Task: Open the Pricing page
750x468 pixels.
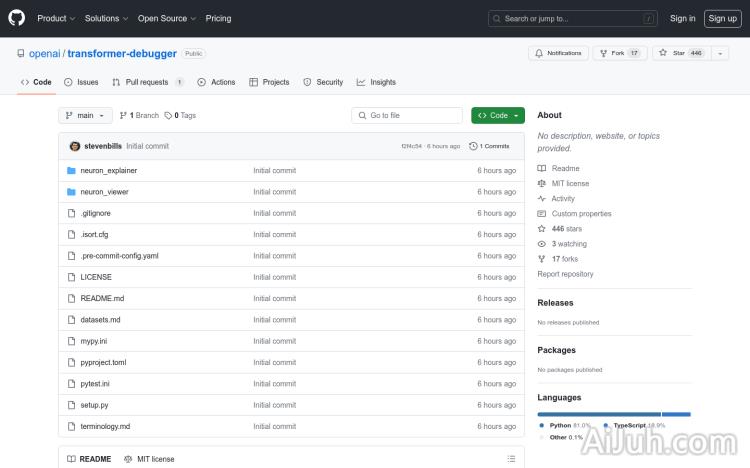Action: 218,18
